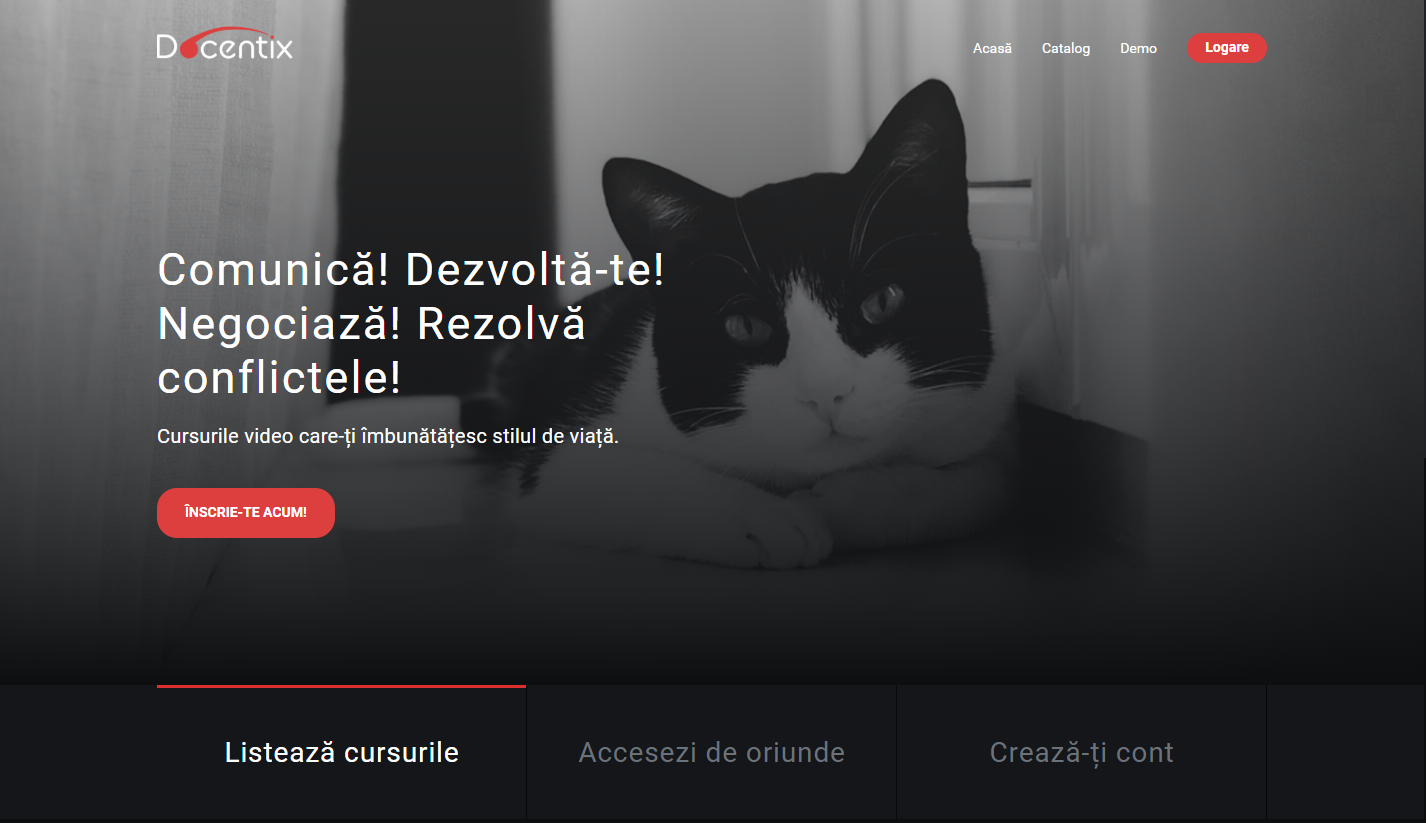
Task: Click the ÎNSCRIE-TE ACUM! button
Action: pyautogui.click(x=246, y=513)
